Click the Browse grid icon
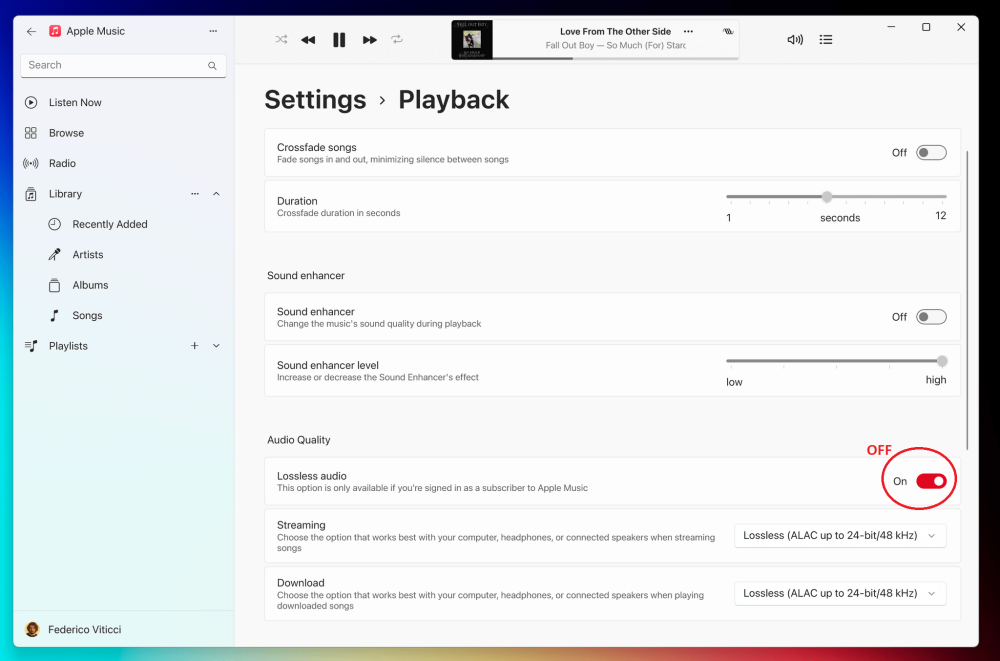Screen dimensions: 1000x661 tap(31, 133)
